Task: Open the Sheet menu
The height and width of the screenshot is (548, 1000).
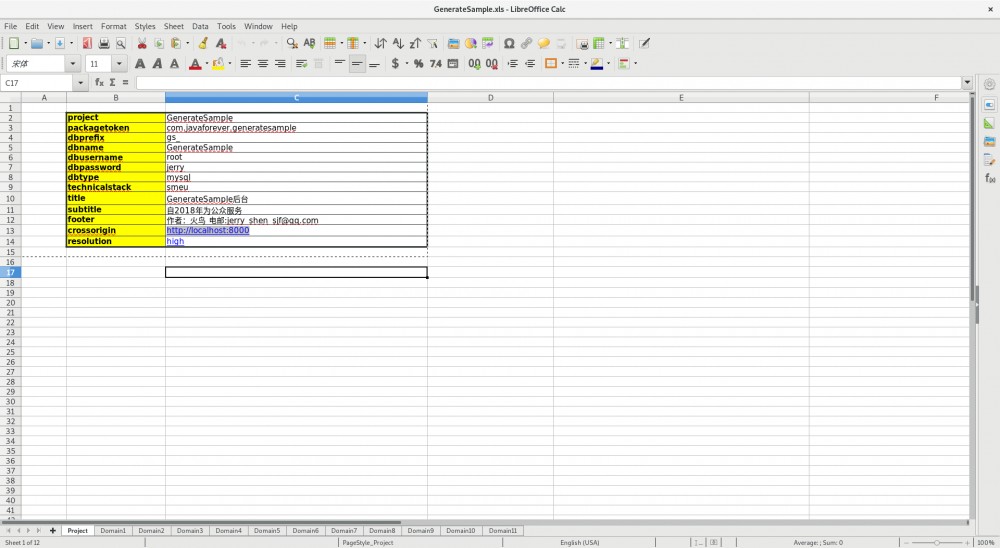Action: [173, 26]
